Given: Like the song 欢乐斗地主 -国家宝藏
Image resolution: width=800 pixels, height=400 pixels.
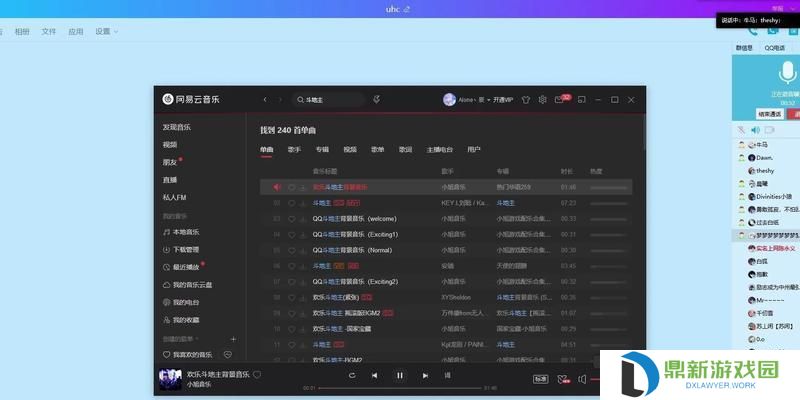Looking at the screenshot, I should (x=292, y=329).
